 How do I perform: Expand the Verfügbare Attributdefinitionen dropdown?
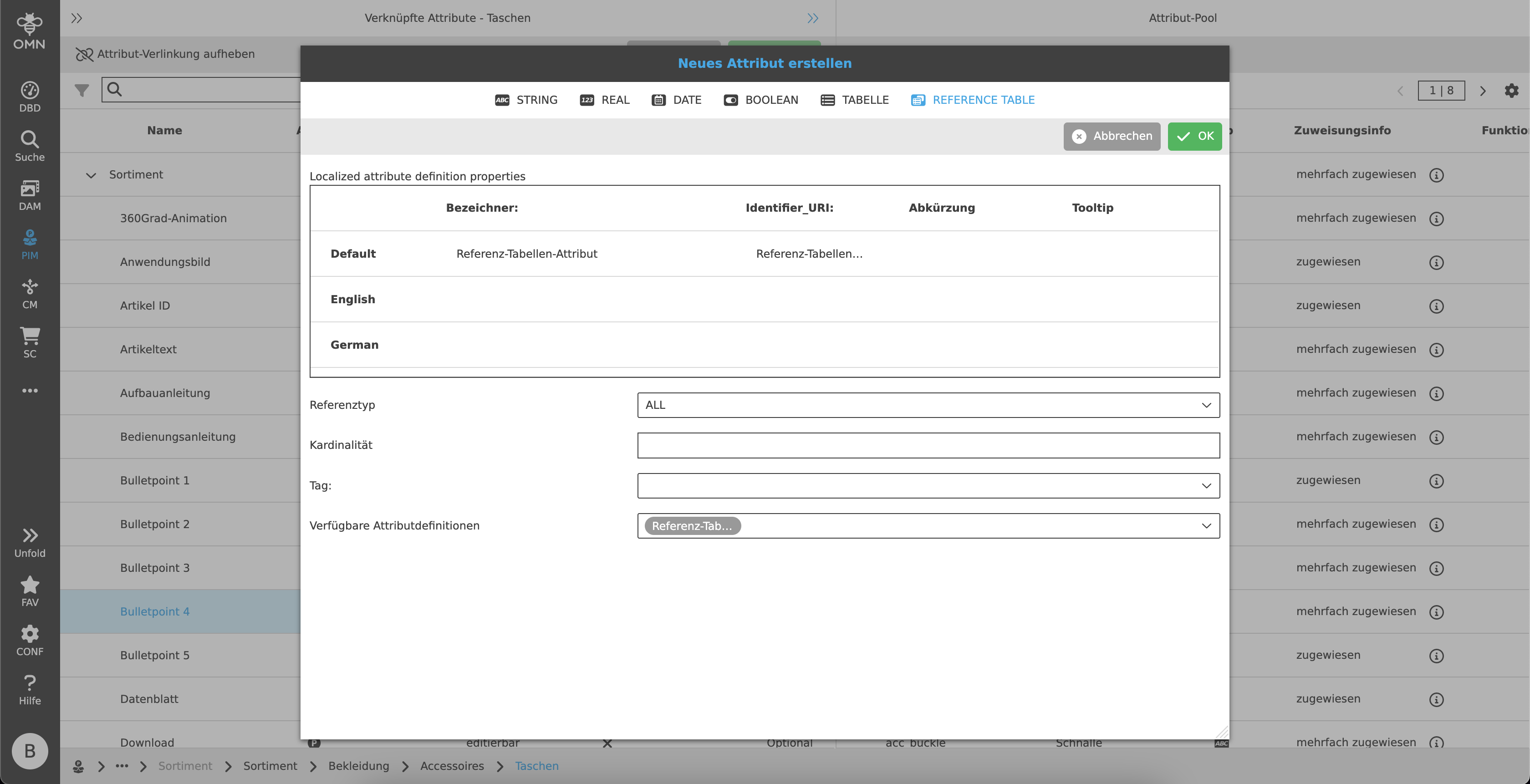coord(1206,526)
